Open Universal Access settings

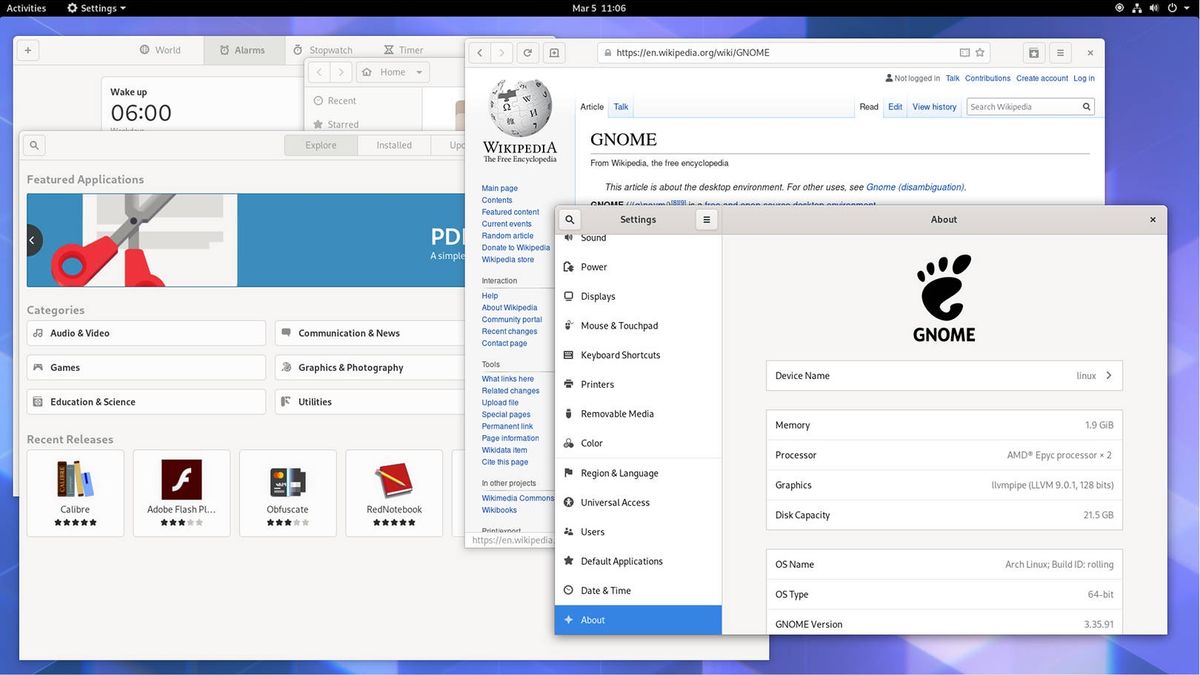[638, 502]
